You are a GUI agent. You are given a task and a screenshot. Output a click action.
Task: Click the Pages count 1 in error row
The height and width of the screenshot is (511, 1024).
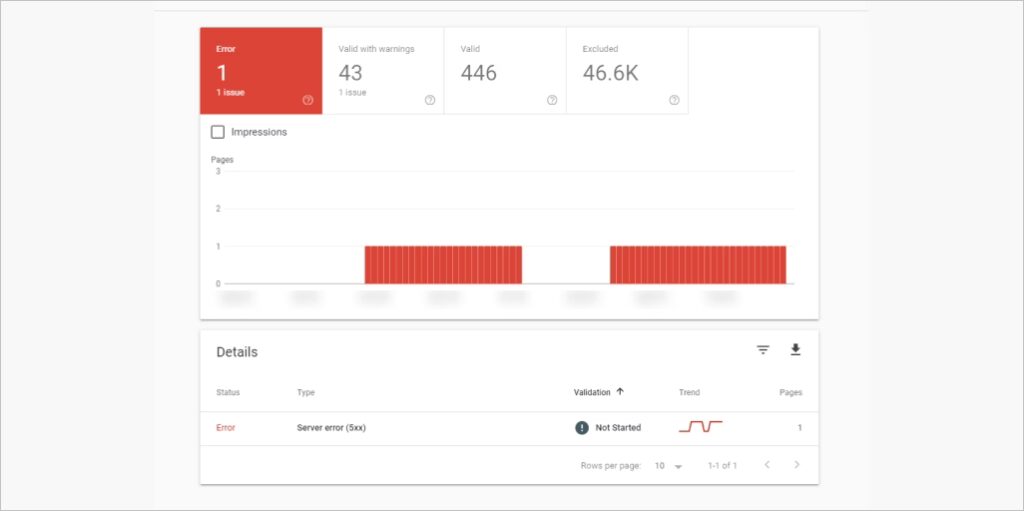[x=799, y=428]
